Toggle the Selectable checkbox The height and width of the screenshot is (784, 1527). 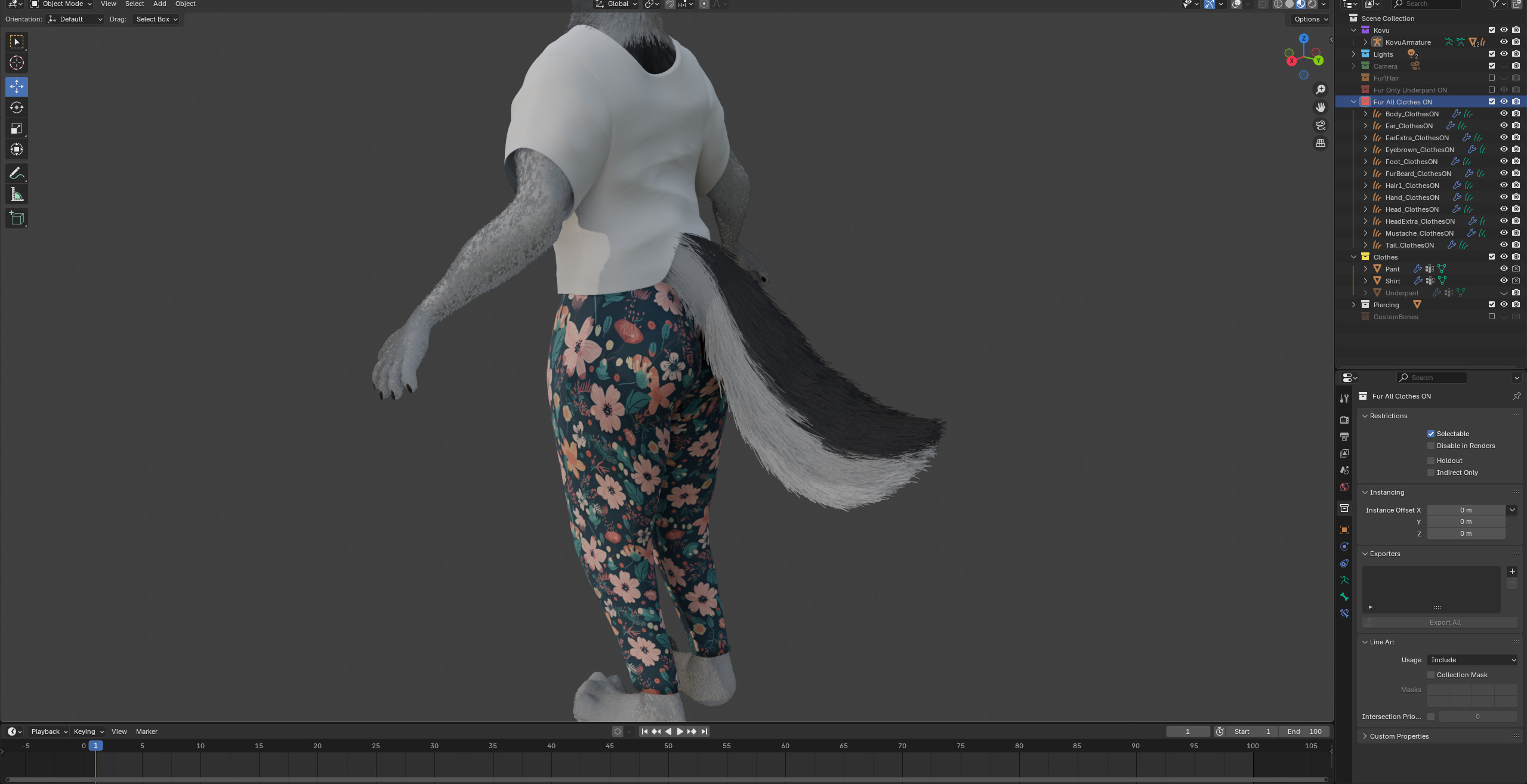click(1430, 434)
